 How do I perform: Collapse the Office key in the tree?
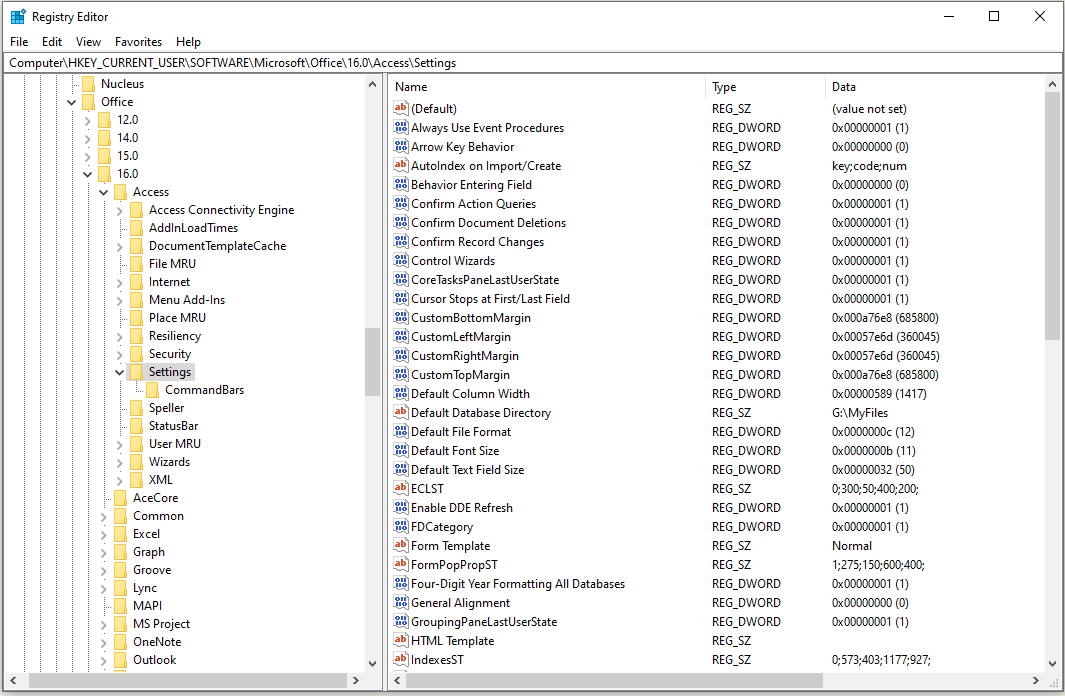[71, 103]
